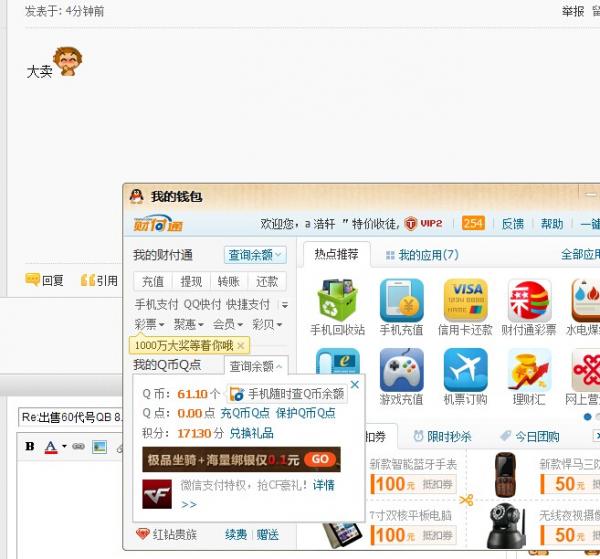This screenshot has width=600, height=559.
Task: Expand more payment options arrow after 快捷支付
Action: [x=285, y=305]
